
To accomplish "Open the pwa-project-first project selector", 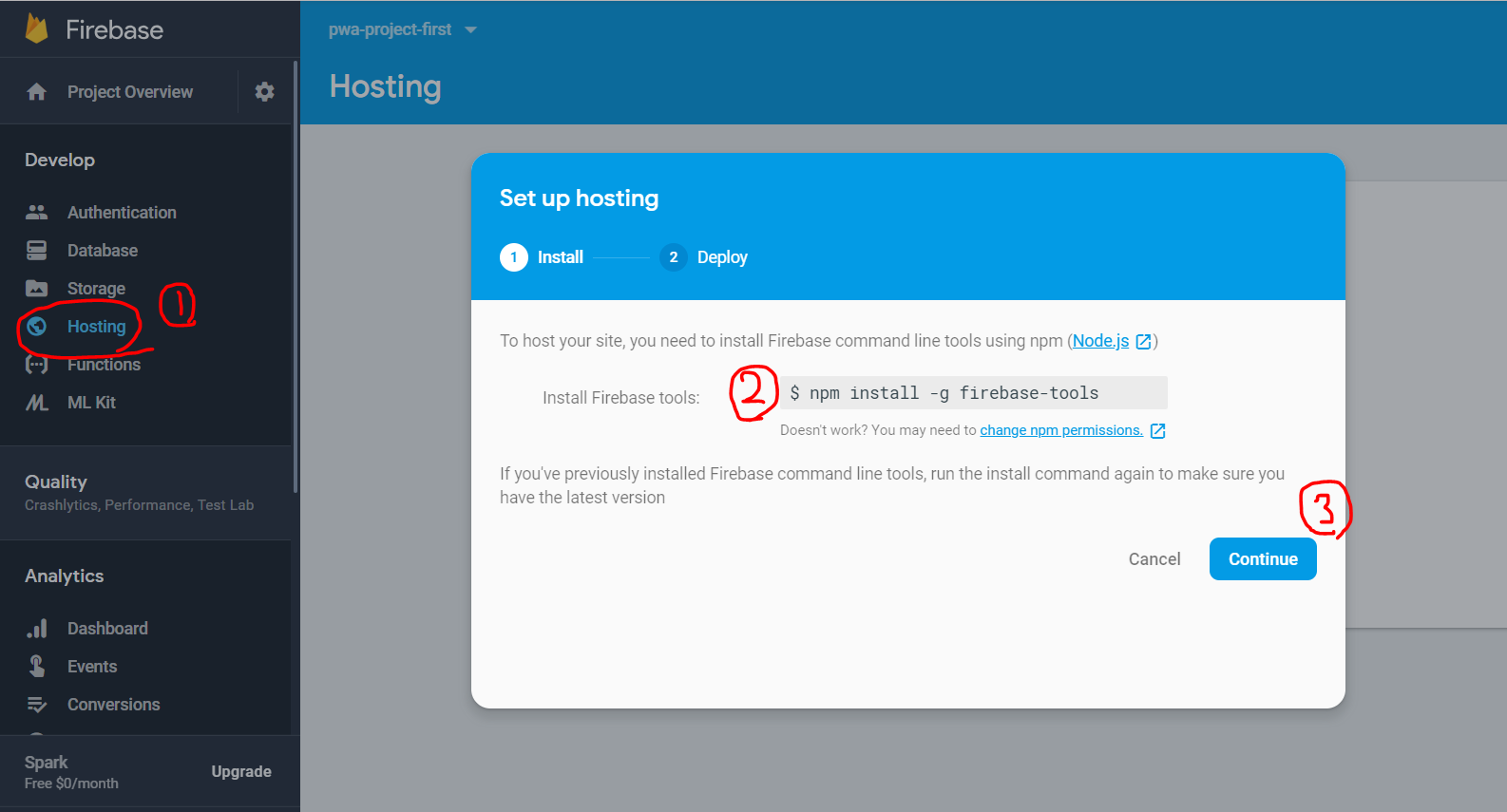I will coord(403,29).
